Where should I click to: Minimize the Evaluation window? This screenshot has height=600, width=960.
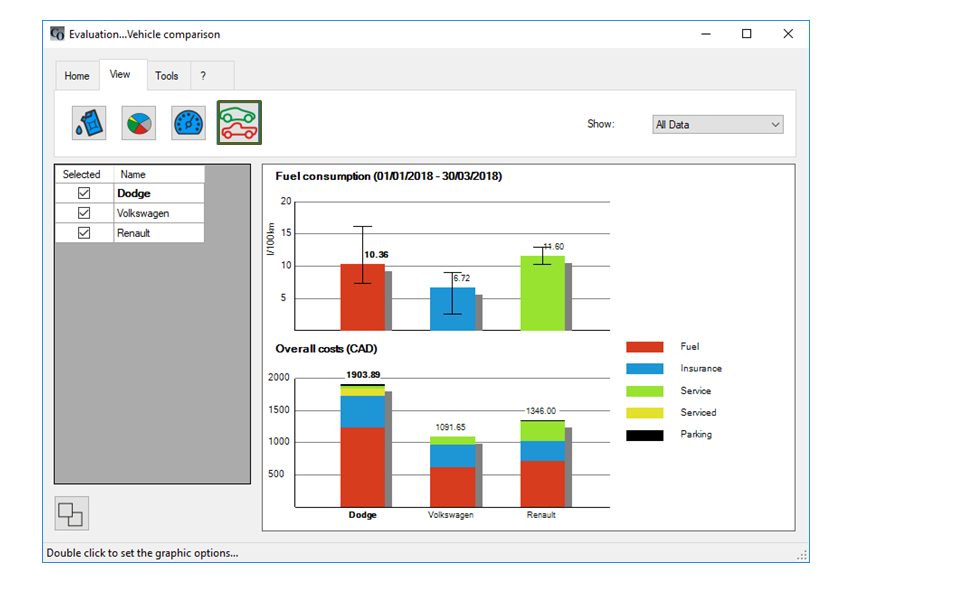tap(705, 34)
